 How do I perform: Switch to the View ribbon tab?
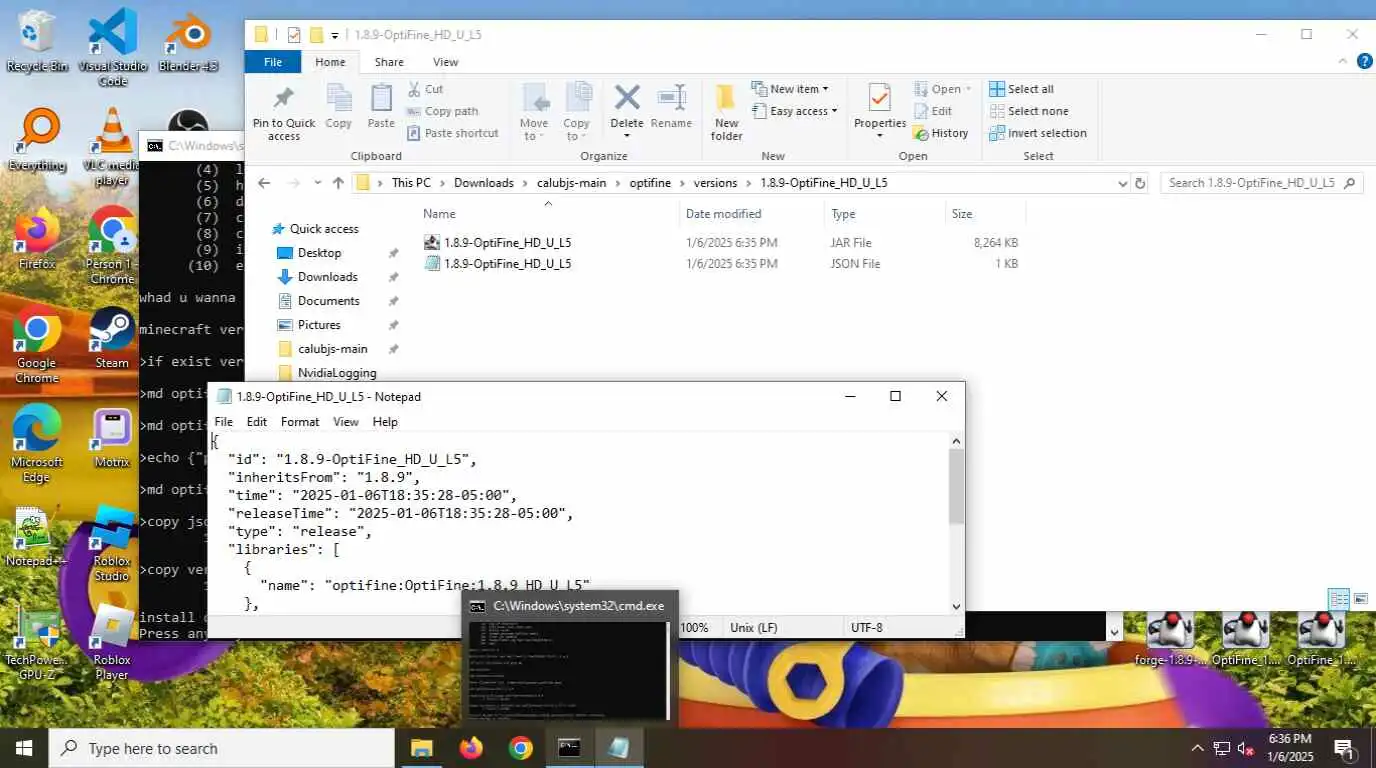445,62
